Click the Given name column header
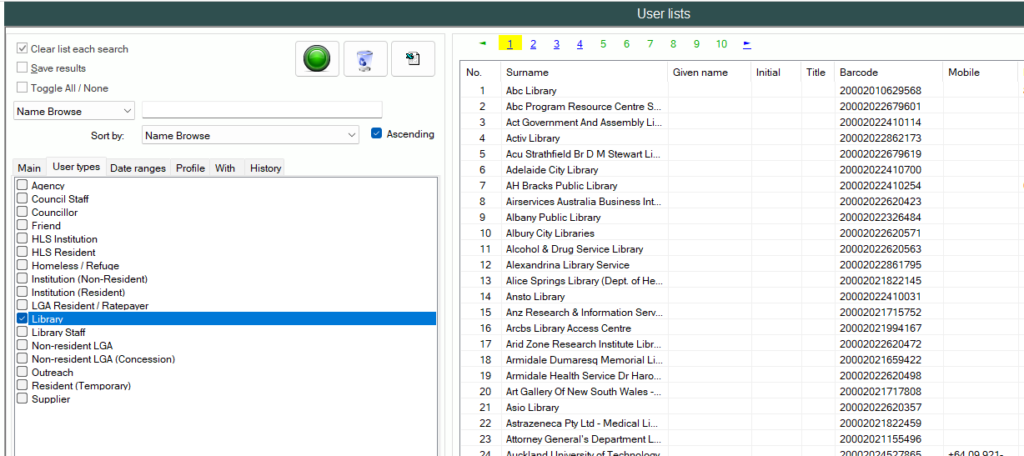 (x=709, y=73)
